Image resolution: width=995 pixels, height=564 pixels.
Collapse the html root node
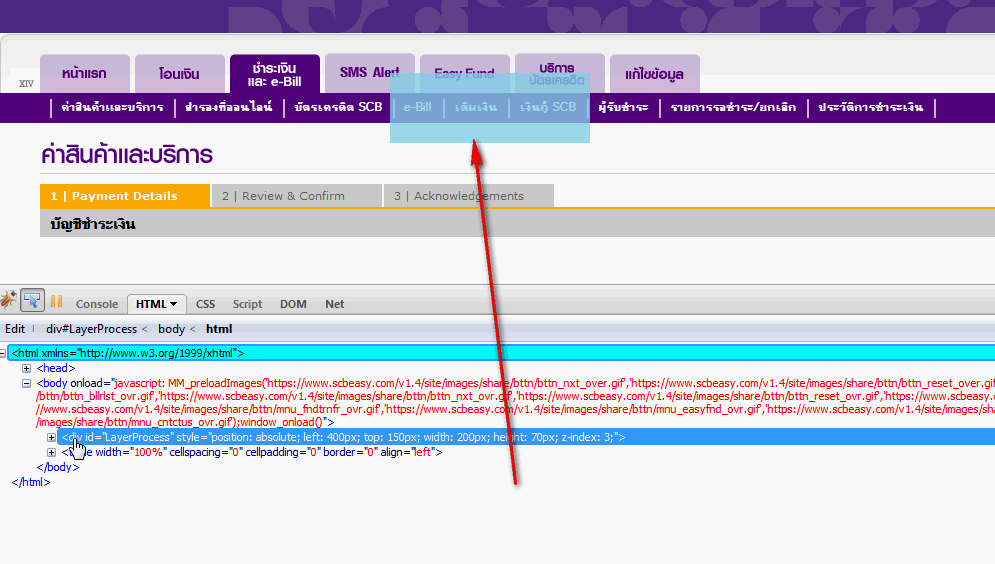pos(3,353)
